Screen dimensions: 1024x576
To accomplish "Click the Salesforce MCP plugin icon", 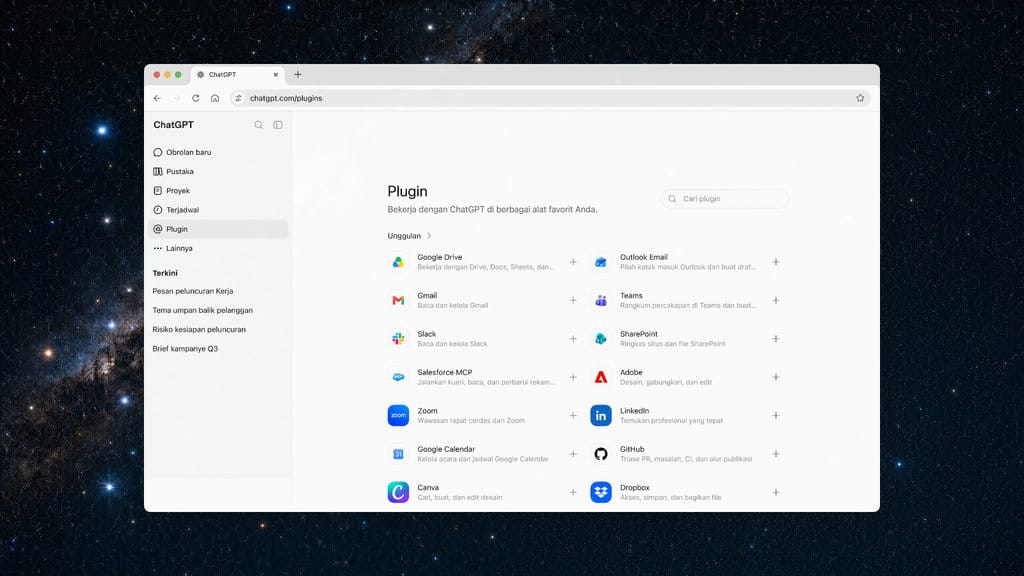I will pyautogui.click(x=398, y=377).
